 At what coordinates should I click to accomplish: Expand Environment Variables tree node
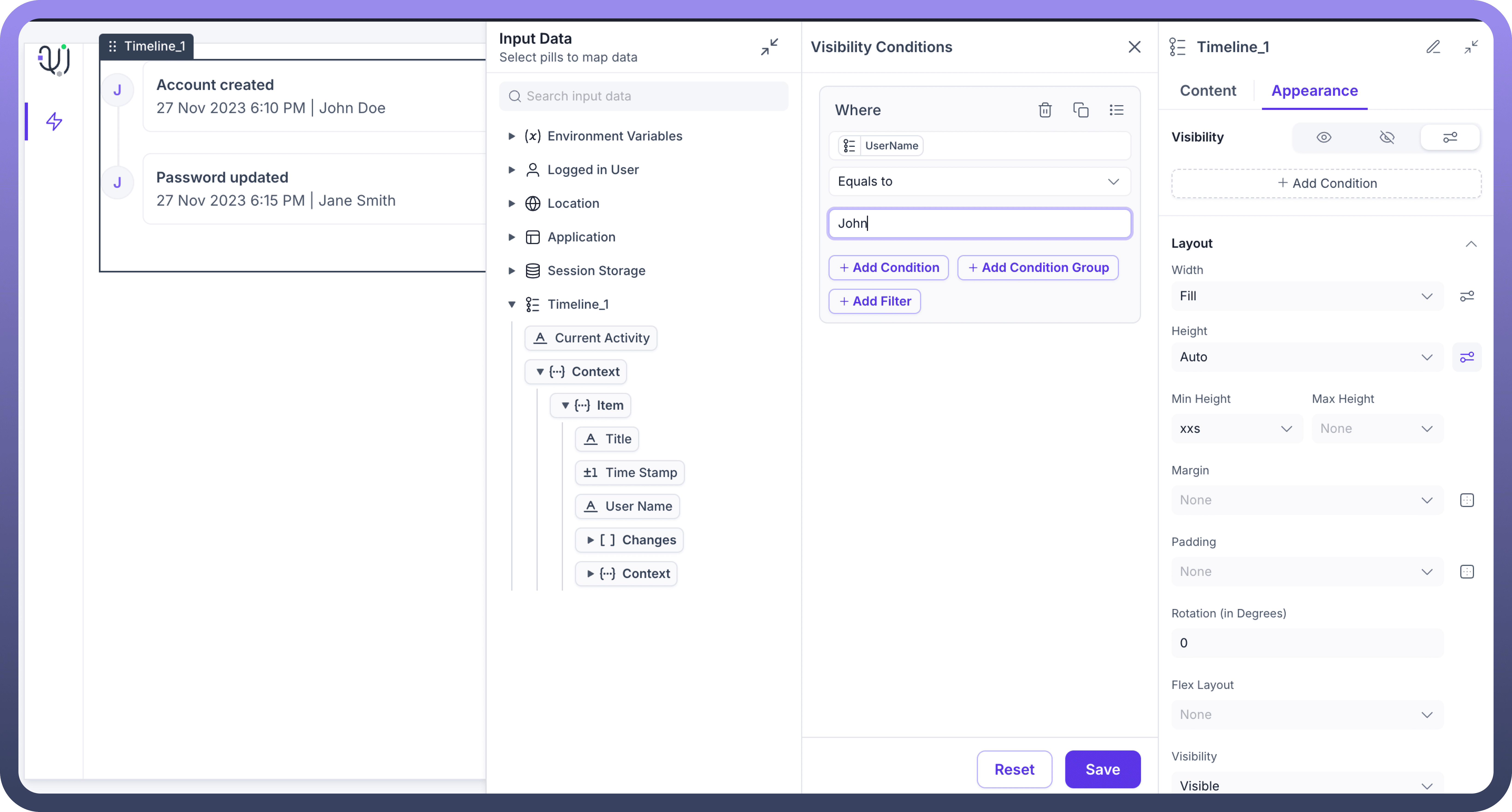(x=511, y=136)
